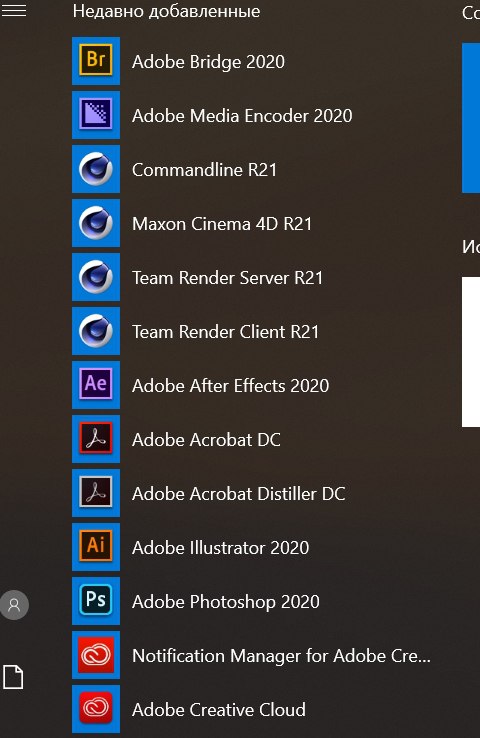Select the 'Adobe Bridge 2020' label
This screenshot has height=738, width=480.
coord(208,62)
